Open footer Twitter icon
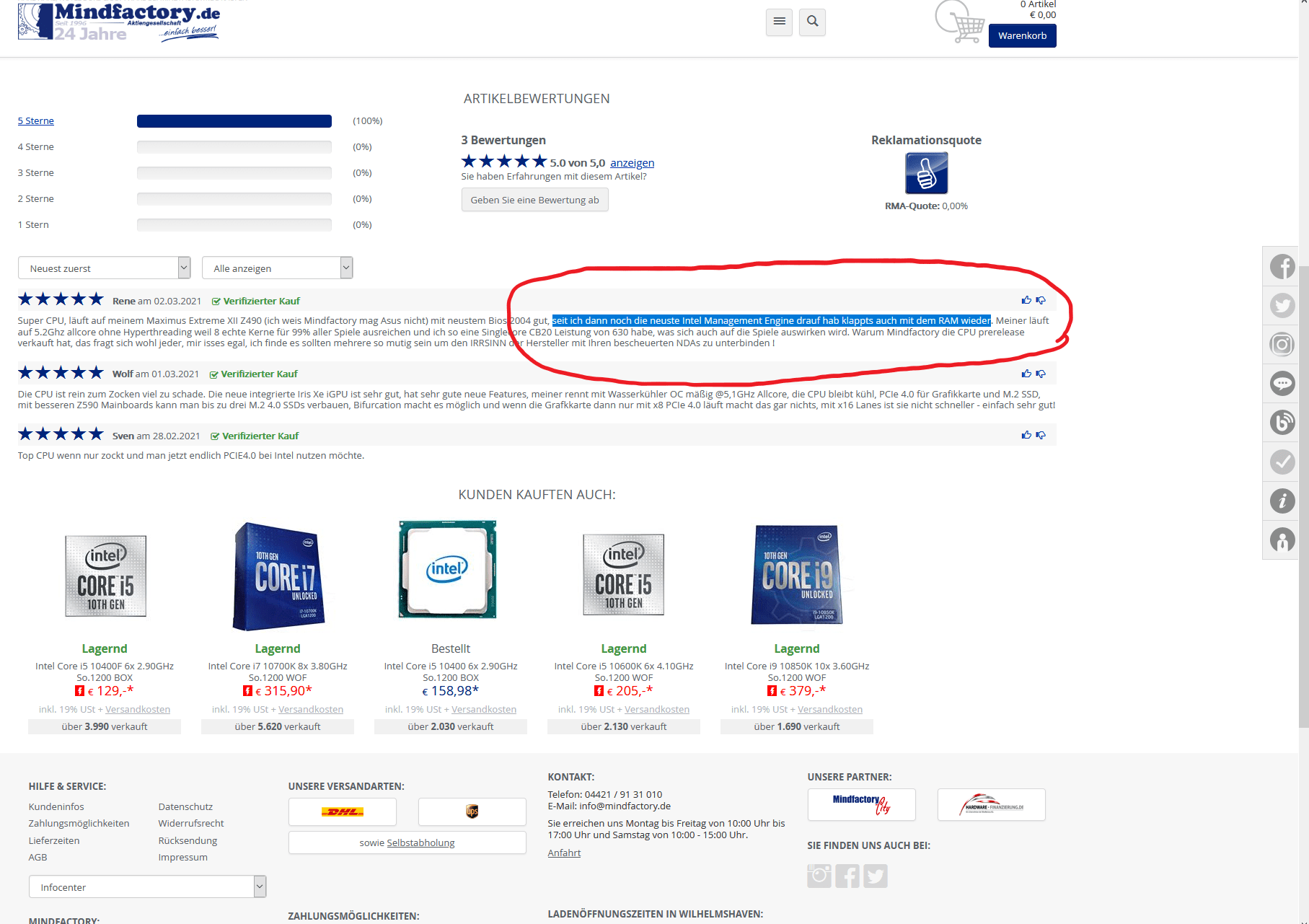 point(876,876)
